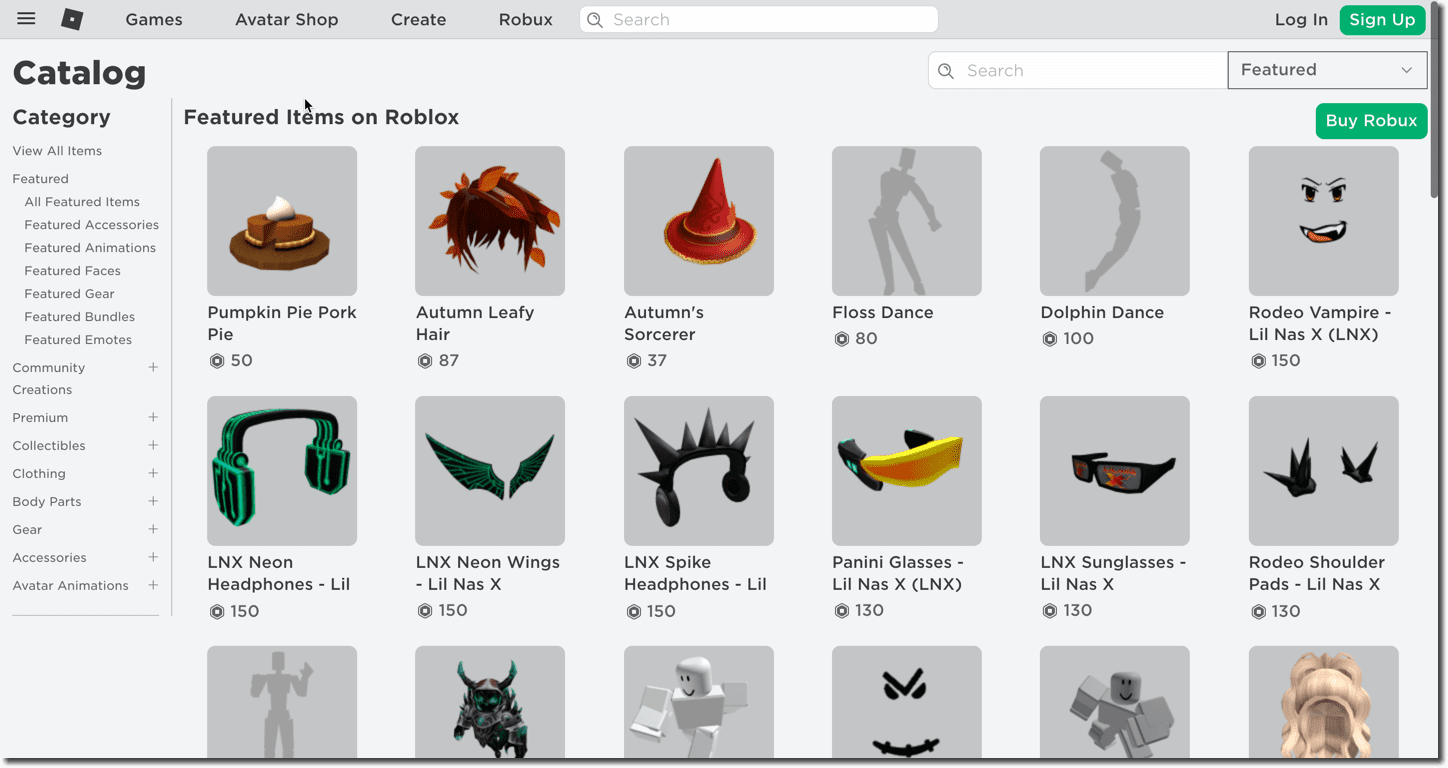Open Rodeo Shoulder Pads item image
This screenshot has width=1448, height=768.
click(1324, 471)
